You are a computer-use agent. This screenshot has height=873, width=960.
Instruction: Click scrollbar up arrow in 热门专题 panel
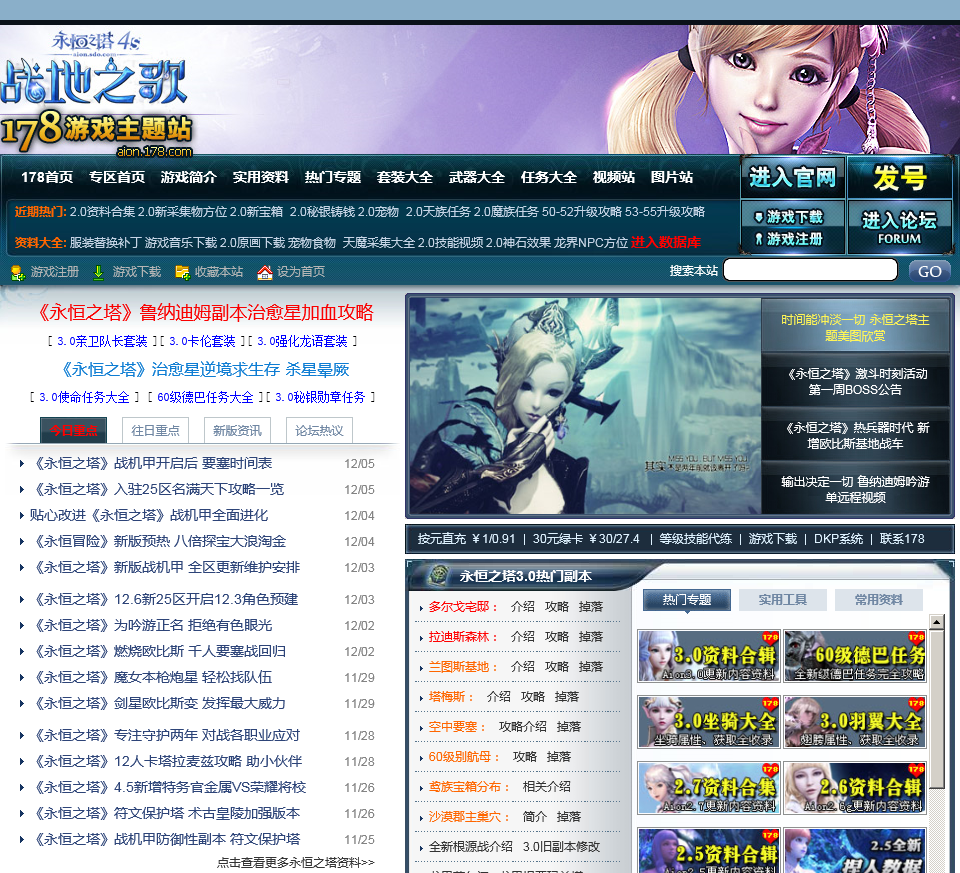pyautogui.click(x=937, y=623)
